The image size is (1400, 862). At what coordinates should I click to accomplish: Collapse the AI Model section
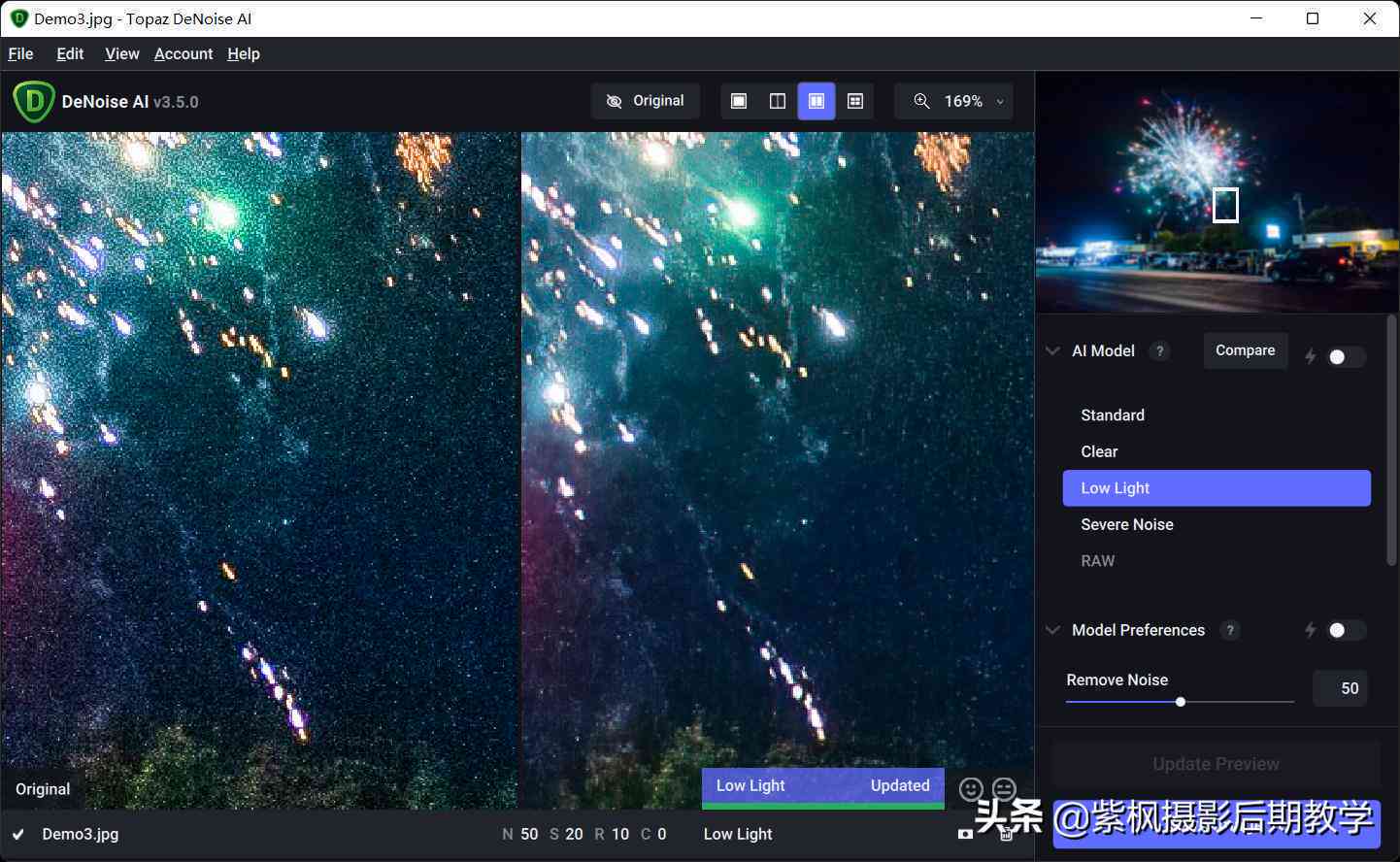1052,351
